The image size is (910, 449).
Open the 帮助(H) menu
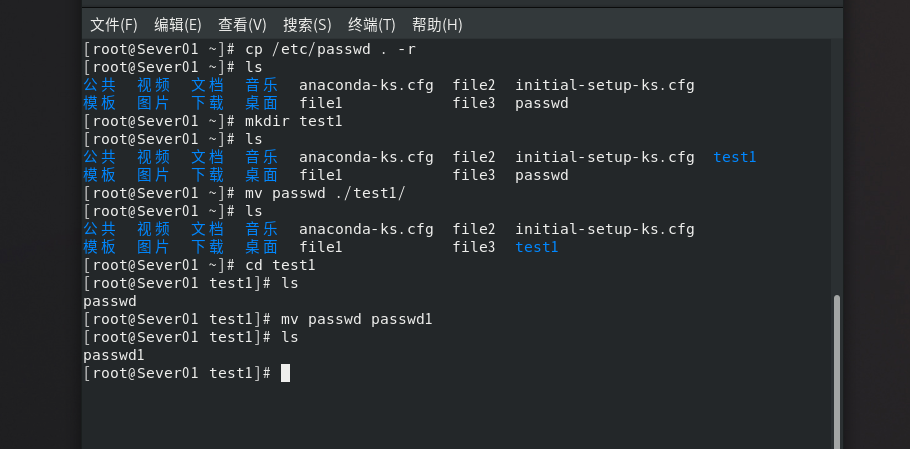point(437,24)
